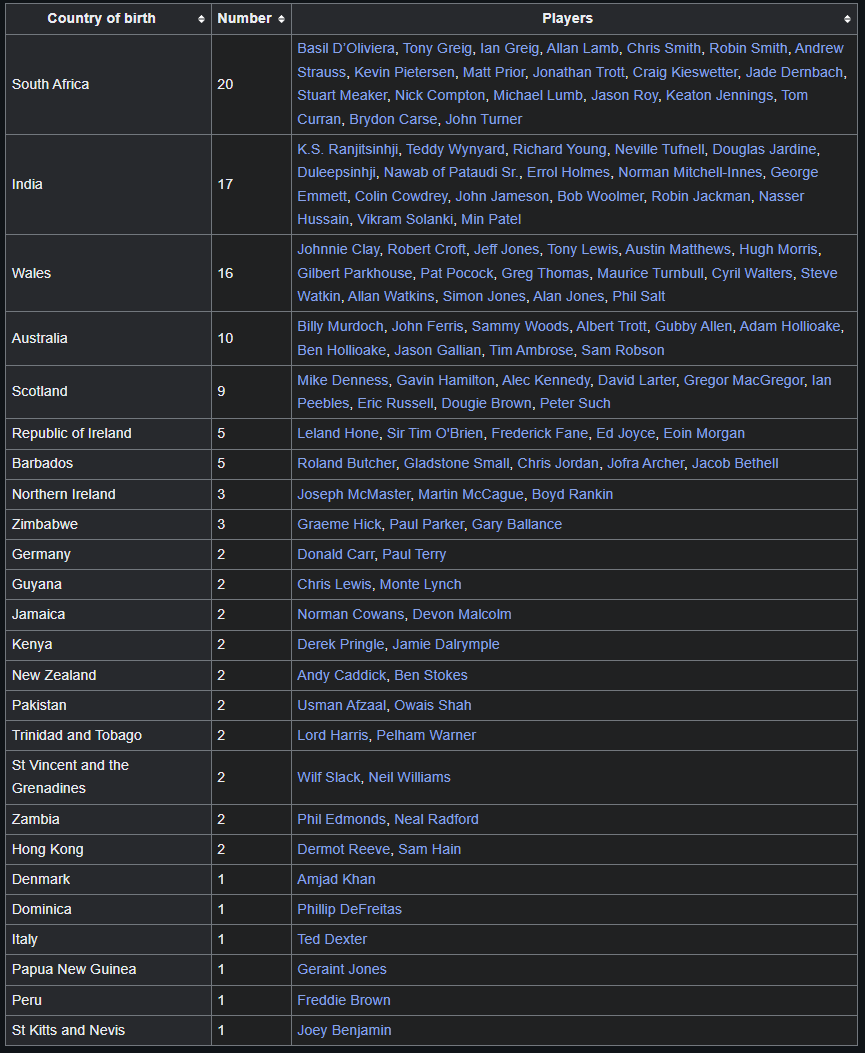Open Derek Pringle link

[x=341, y=644]
